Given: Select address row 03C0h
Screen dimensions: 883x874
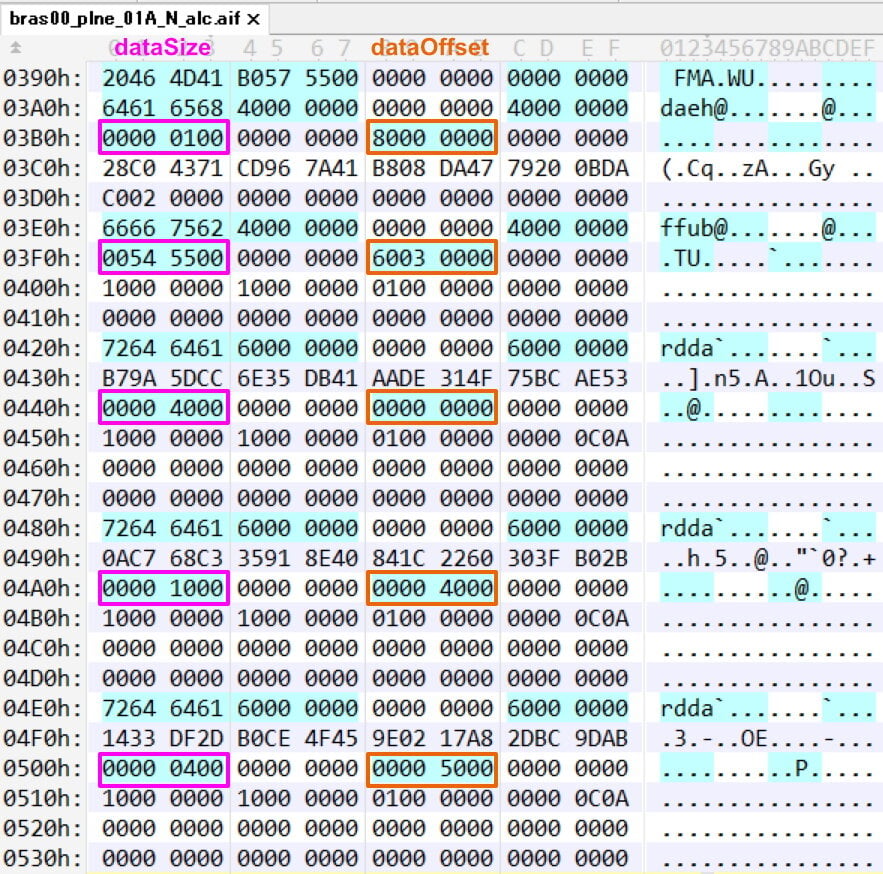Looking at the screenshot, I should click(42, 168).
